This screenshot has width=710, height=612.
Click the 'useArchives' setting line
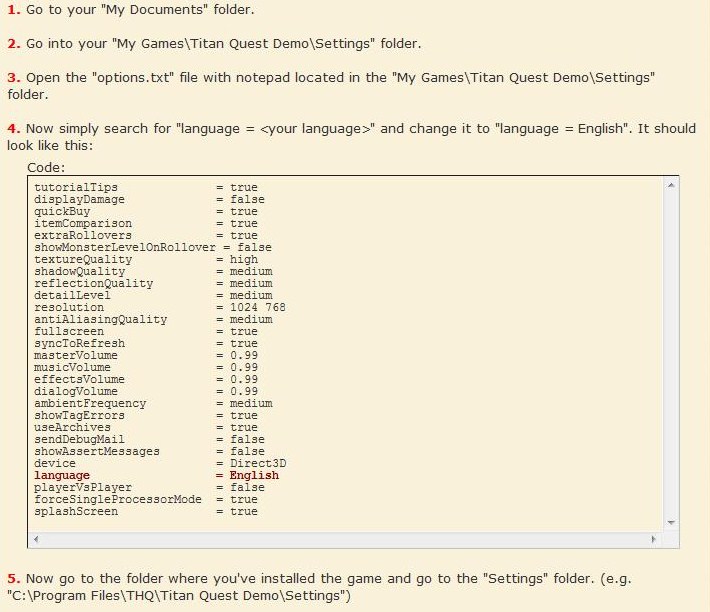pos(146,427)
